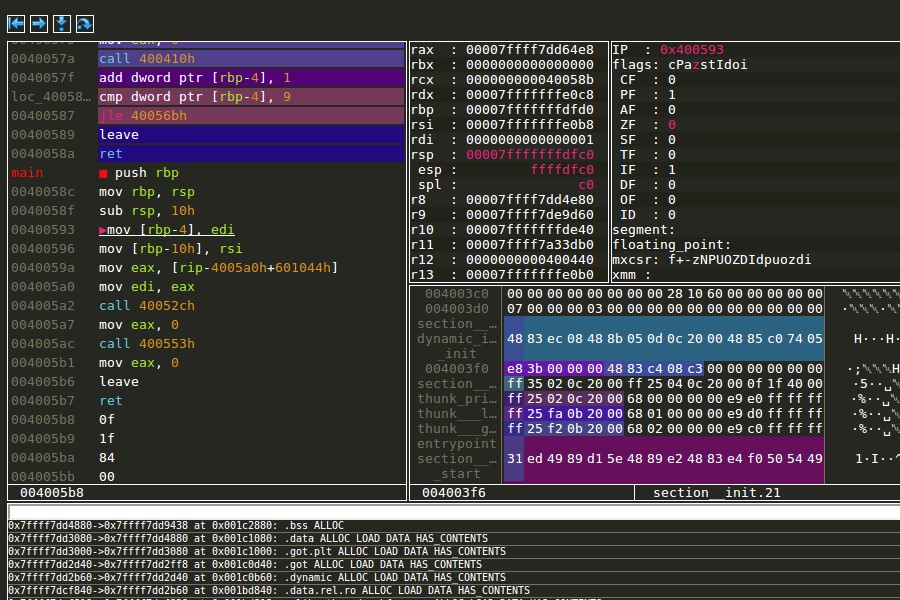Select the 'ret' instruction at 004005b7
The image size is (900, 600).
pyautogui.click(x=111, y=400)
